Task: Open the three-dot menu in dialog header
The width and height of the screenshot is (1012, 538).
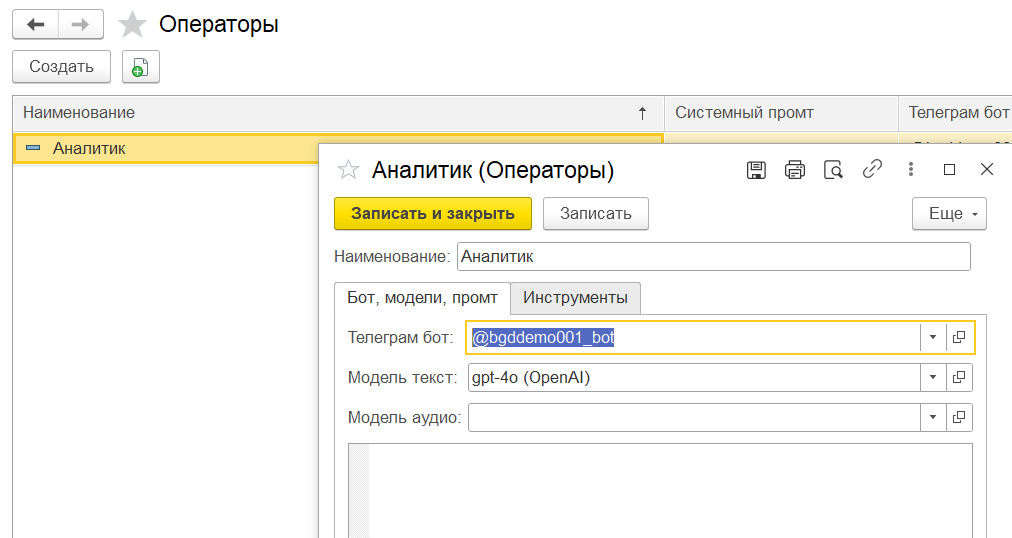Action: pyautogui.click(x=911, y=170)
